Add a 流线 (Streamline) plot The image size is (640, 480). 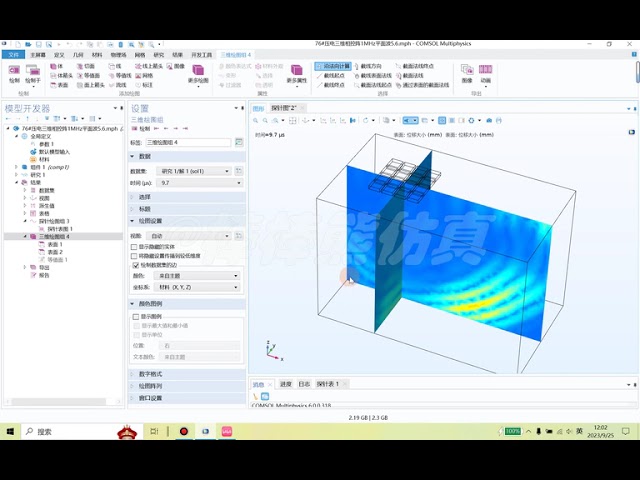[x=118, y=85]
